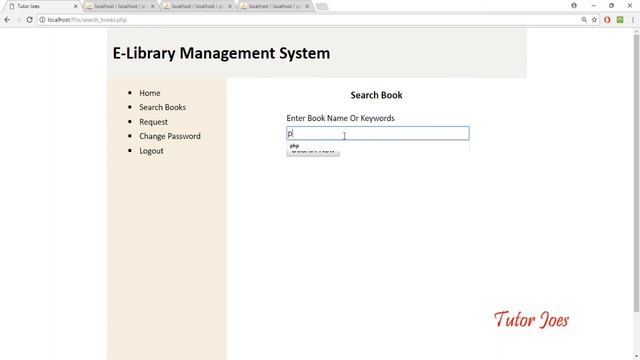Open the Request sidebar link
Viewport: 640px width, 360px height.
153,122
